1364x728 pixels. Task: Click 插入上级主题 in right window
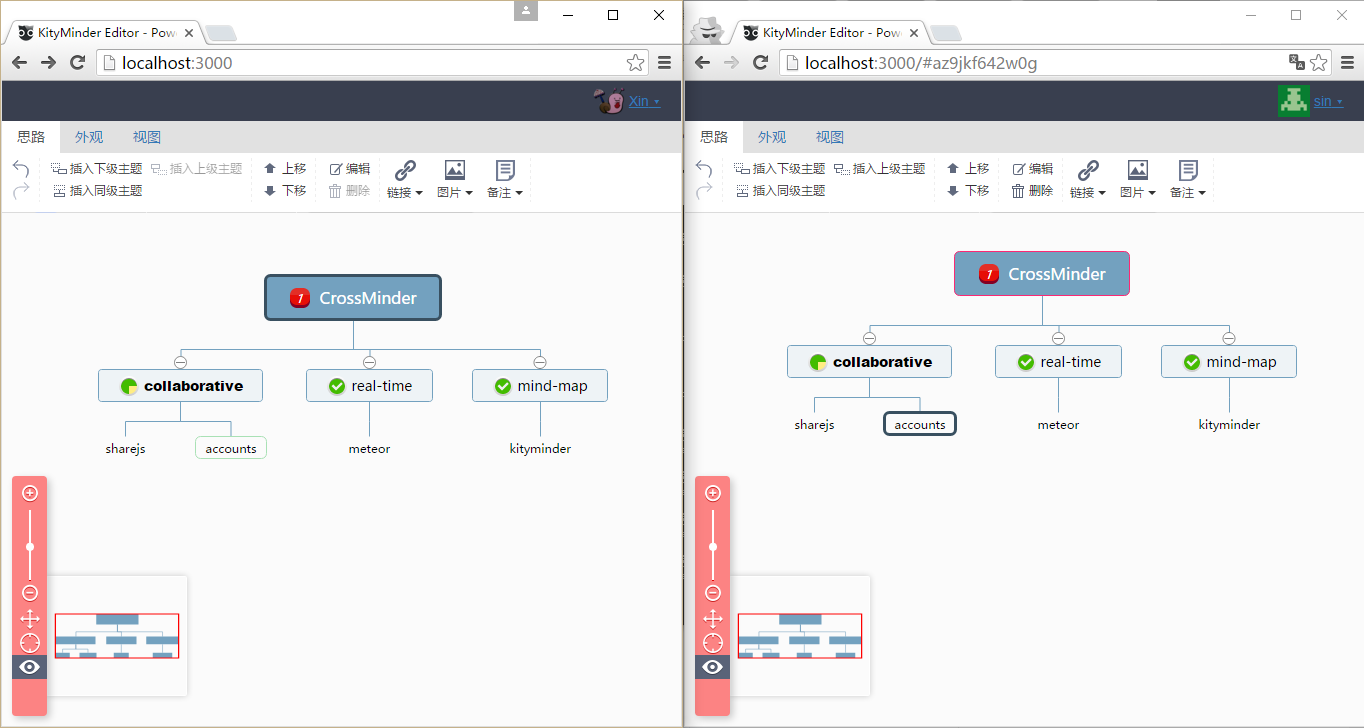pos(880,169)
